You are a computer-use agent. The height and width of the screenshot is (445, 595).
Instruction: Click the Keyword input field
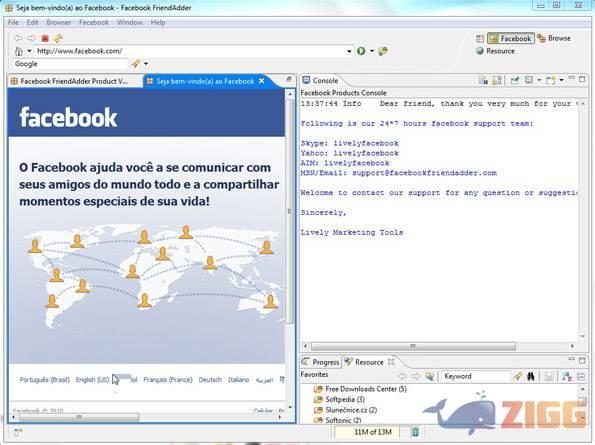(x=476, y=376)
